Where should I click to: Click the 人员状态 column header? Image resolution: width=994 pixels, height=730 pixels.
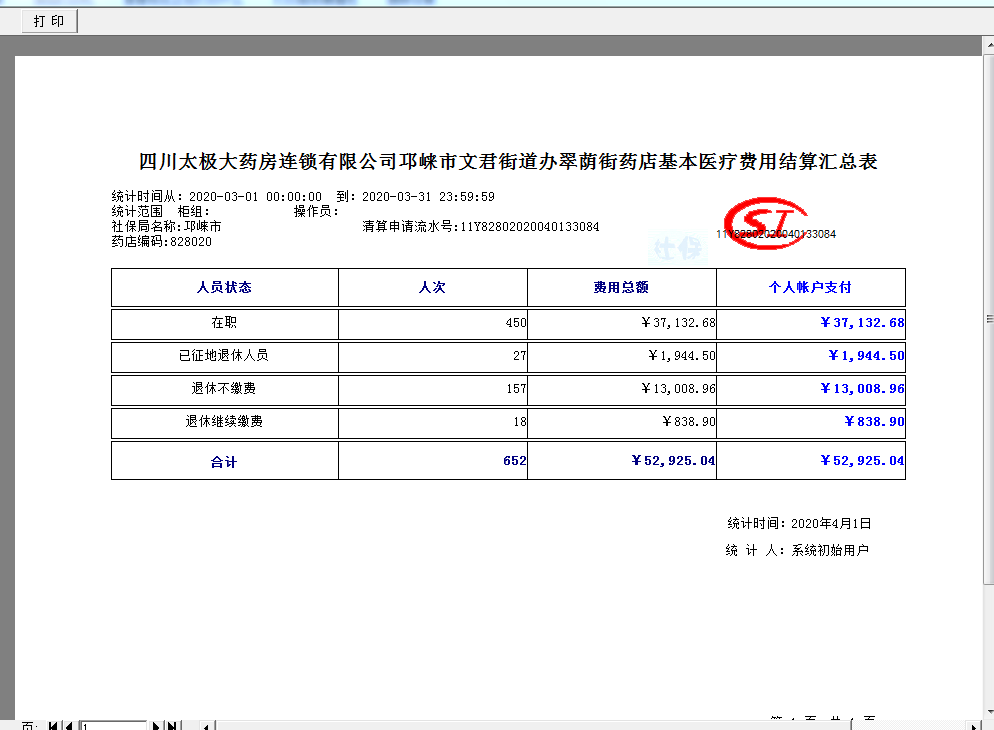(224, 287)
